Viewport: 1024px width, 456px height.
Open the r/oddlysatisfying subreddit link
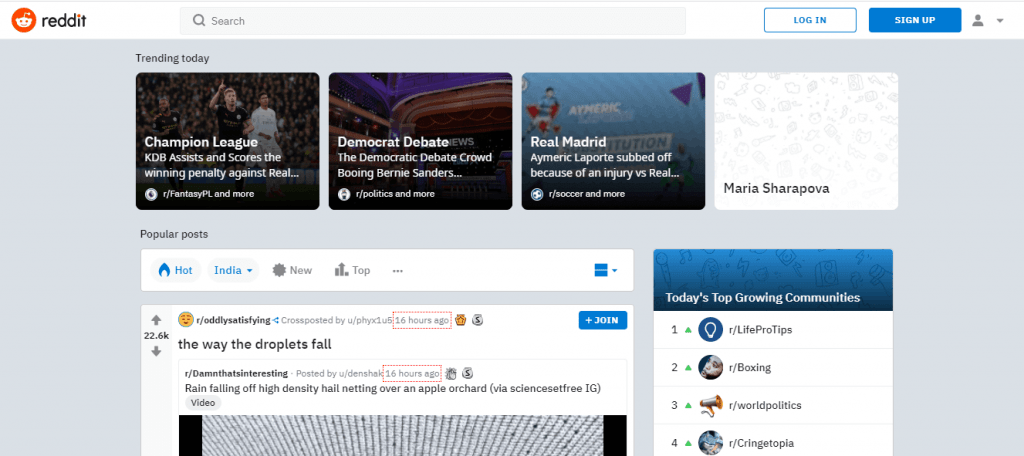pos(233,320)
